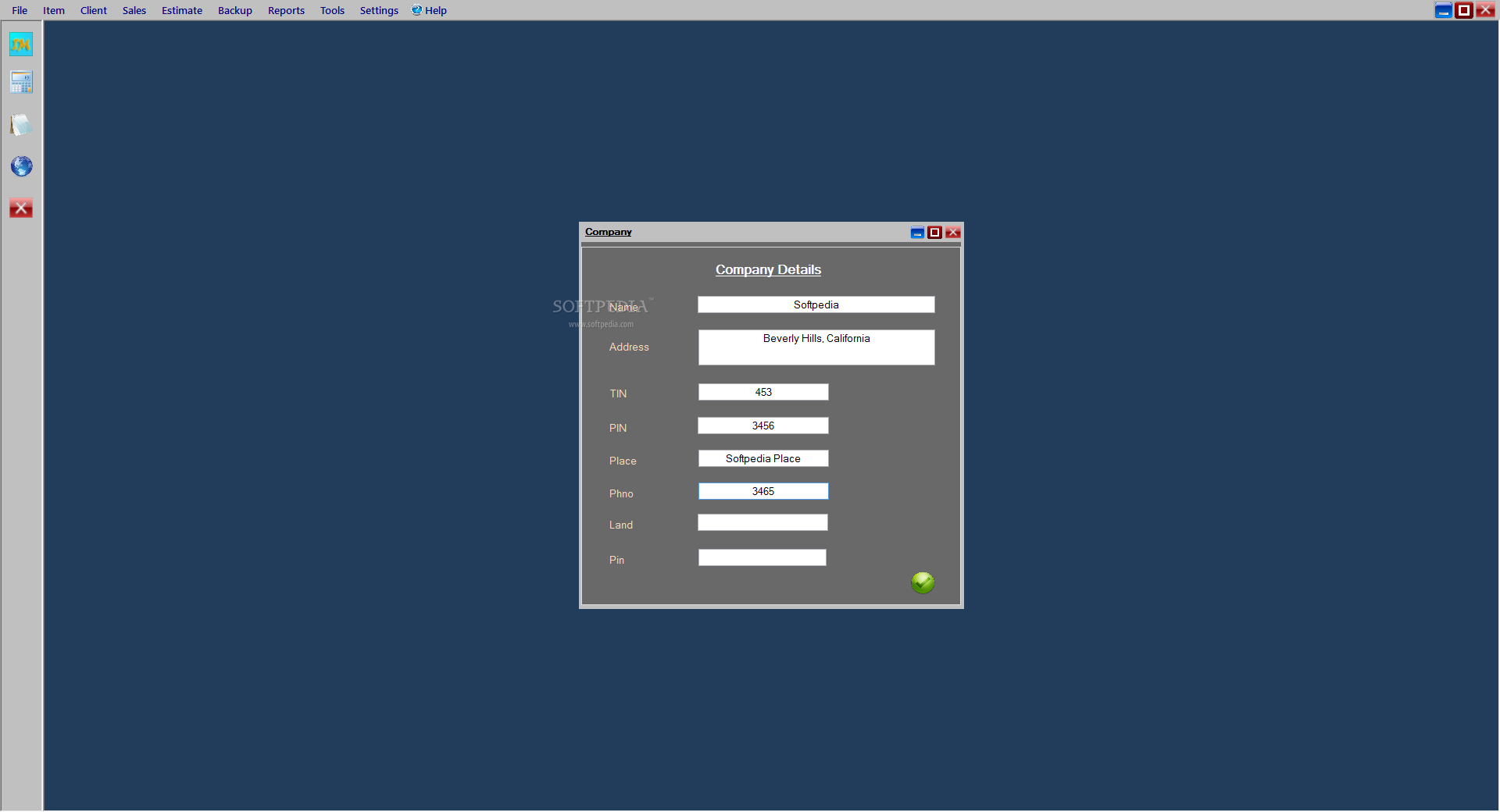Open the Sales menu

point(134,10)
